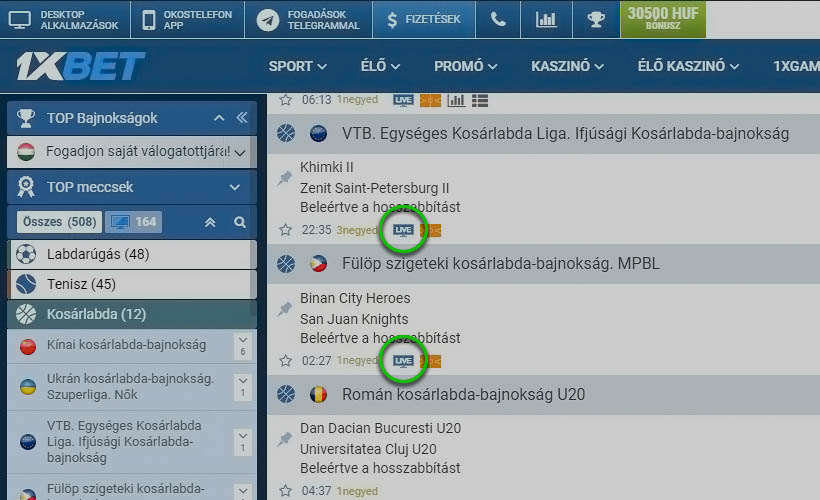
Task: Open the sidebar search magnifier
Action: click(240, 222)
